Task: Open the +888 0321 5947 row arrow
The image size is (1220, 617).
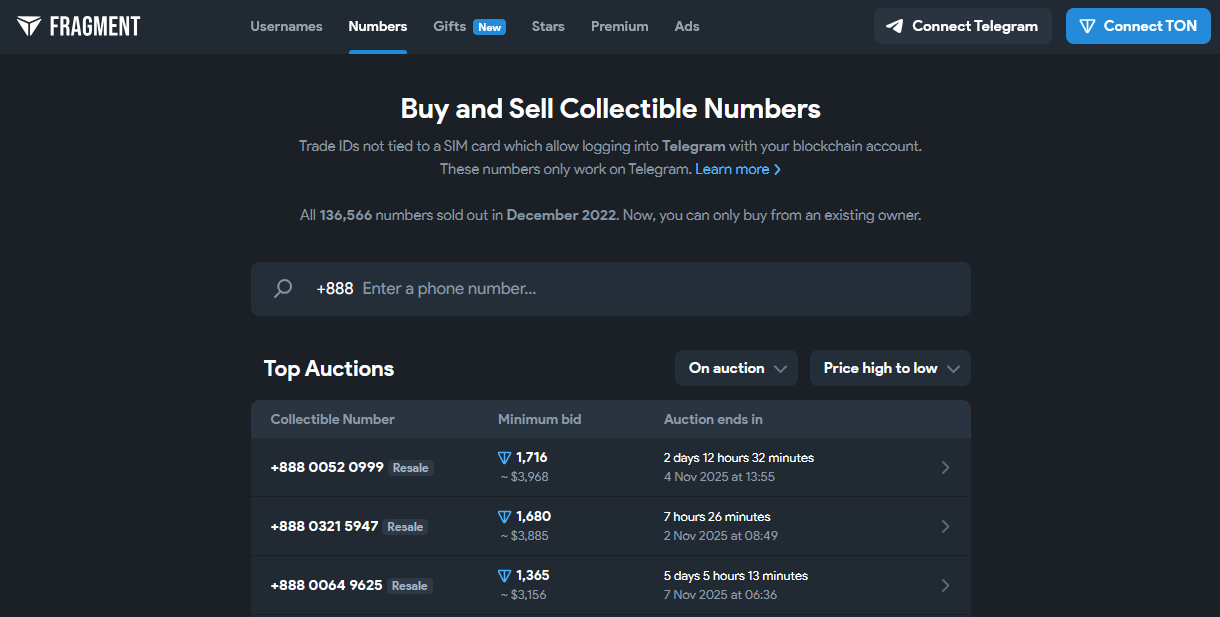Action: click(945, 526)
